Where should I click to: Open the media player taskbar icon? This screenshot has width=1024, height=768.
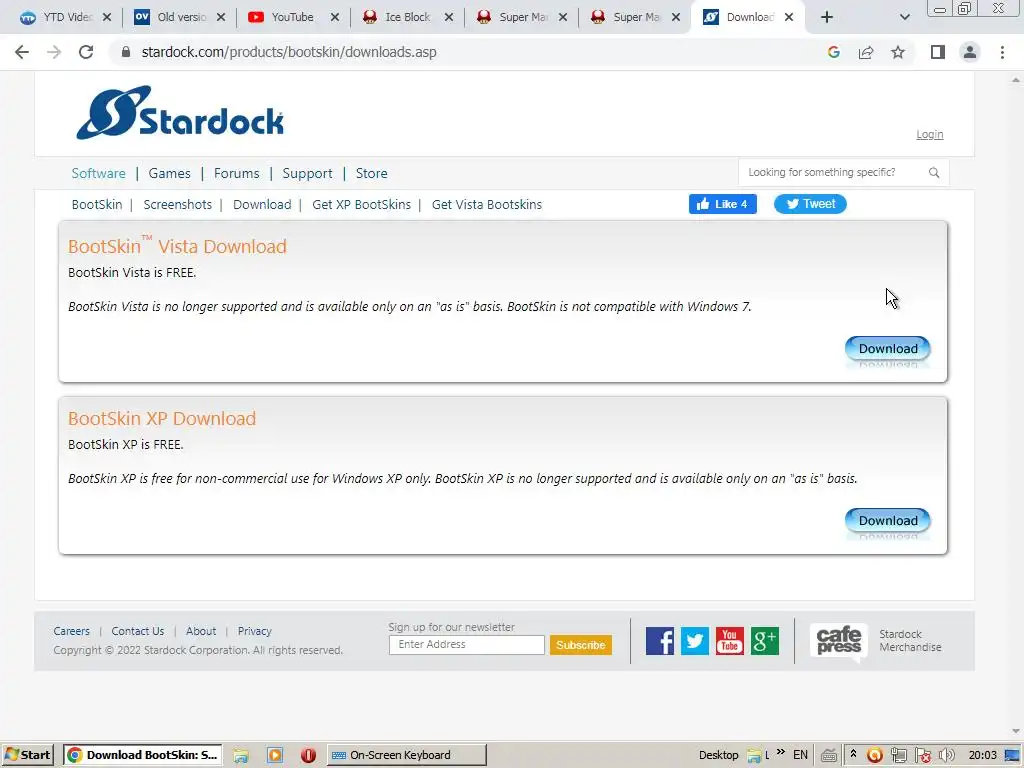(275, 756)
